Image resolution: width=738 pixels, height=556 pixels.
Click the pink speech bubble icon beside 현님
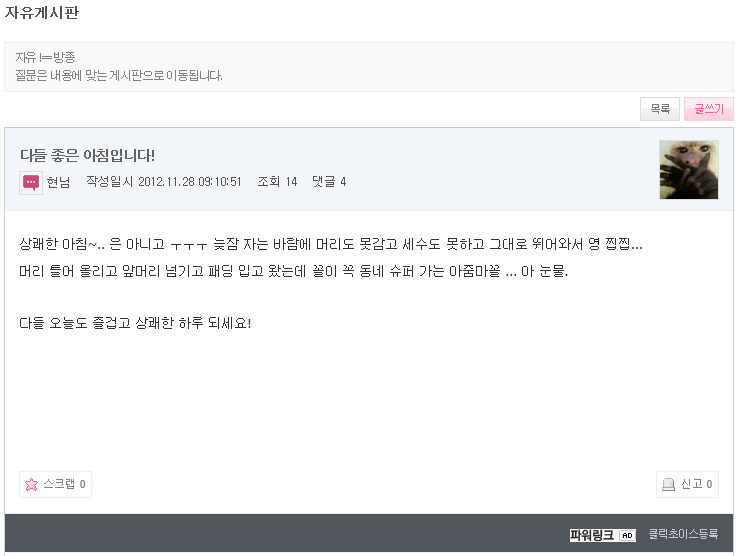31,183
